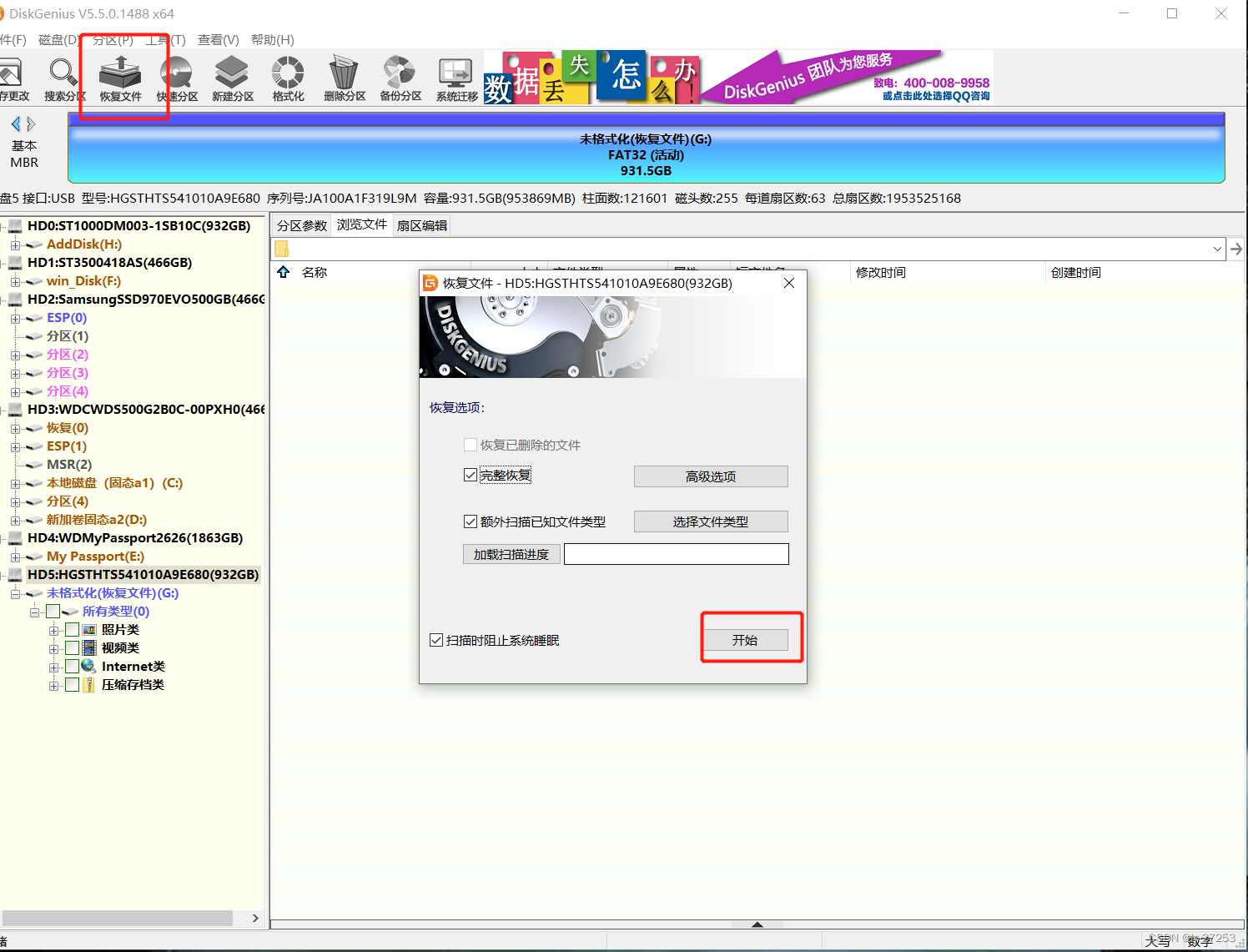Click the 备份分区 (backup partition) toolbar icon
The height and width of the screenshot is (952, 1248).
400,79
